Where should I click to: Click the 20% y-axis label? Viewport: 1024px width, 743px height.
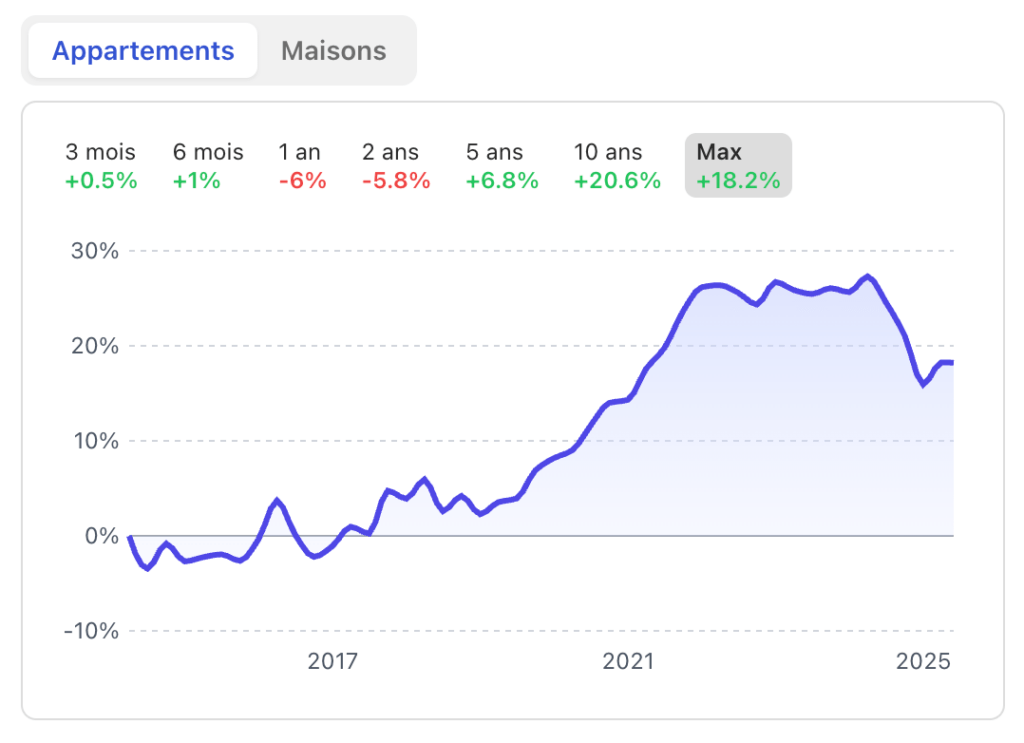pos(95,346)
